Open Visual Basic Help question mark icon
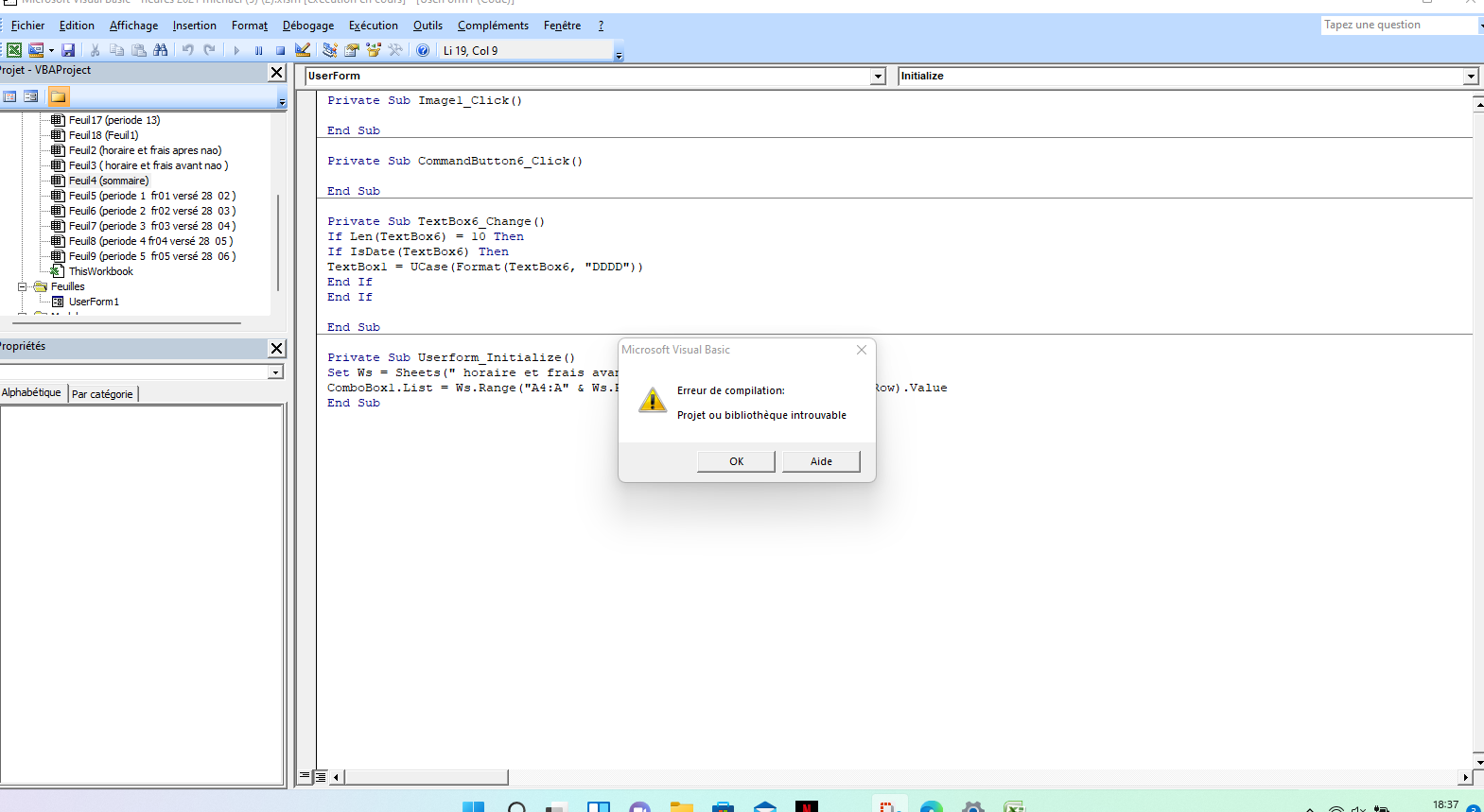Screen dimensions: 1484x812 coord(423,50)
